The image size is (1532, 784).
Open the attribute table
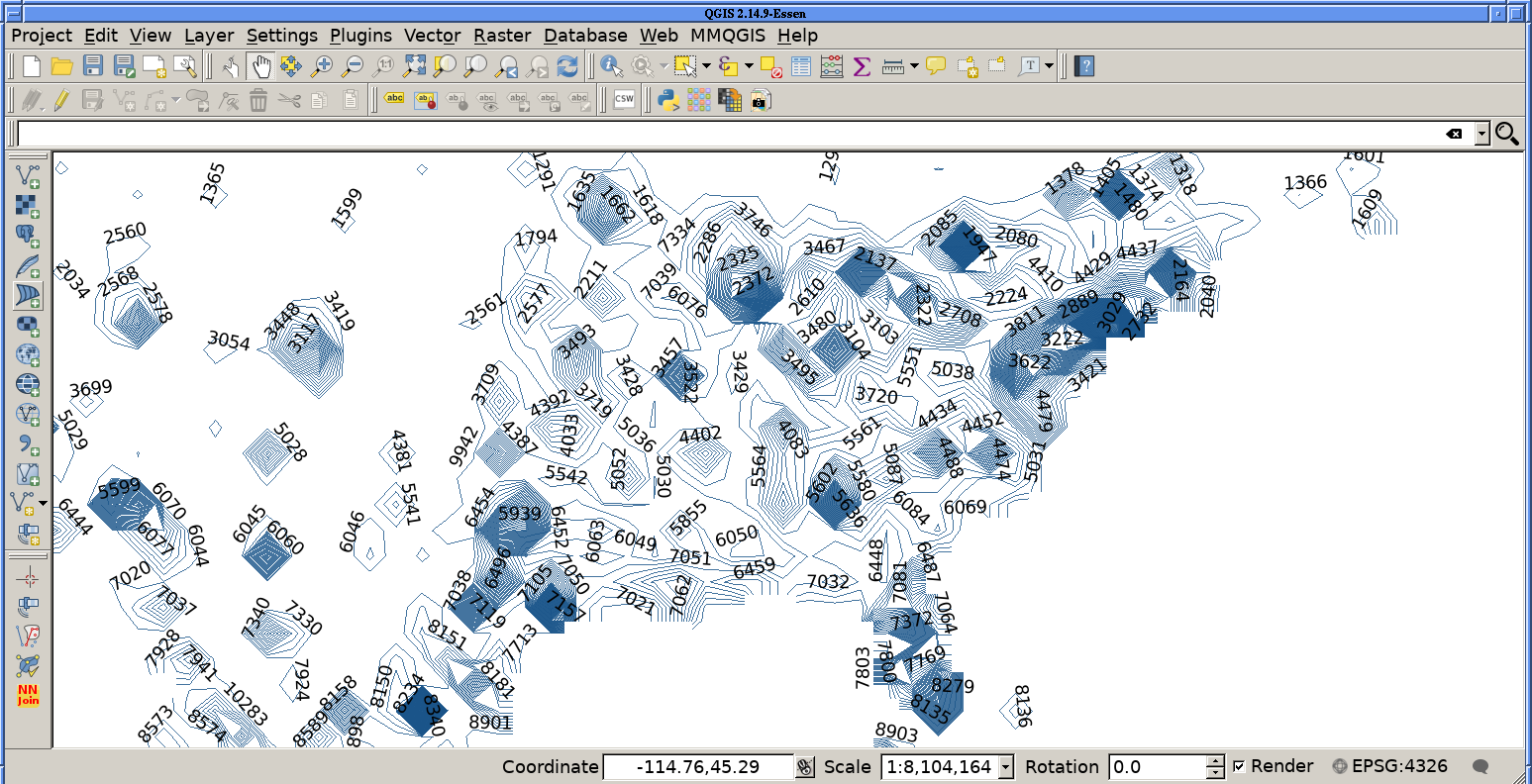(x=801, y=66)
